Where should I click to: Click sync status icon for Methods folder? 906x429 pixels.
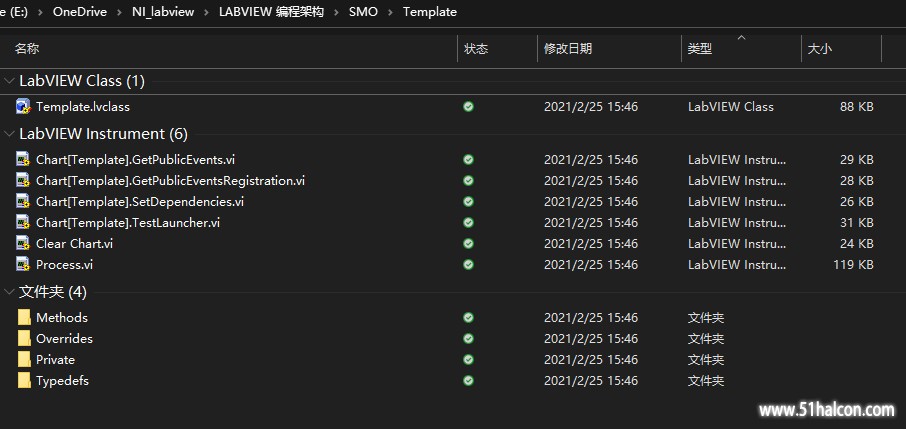click(x=469, y=317)
